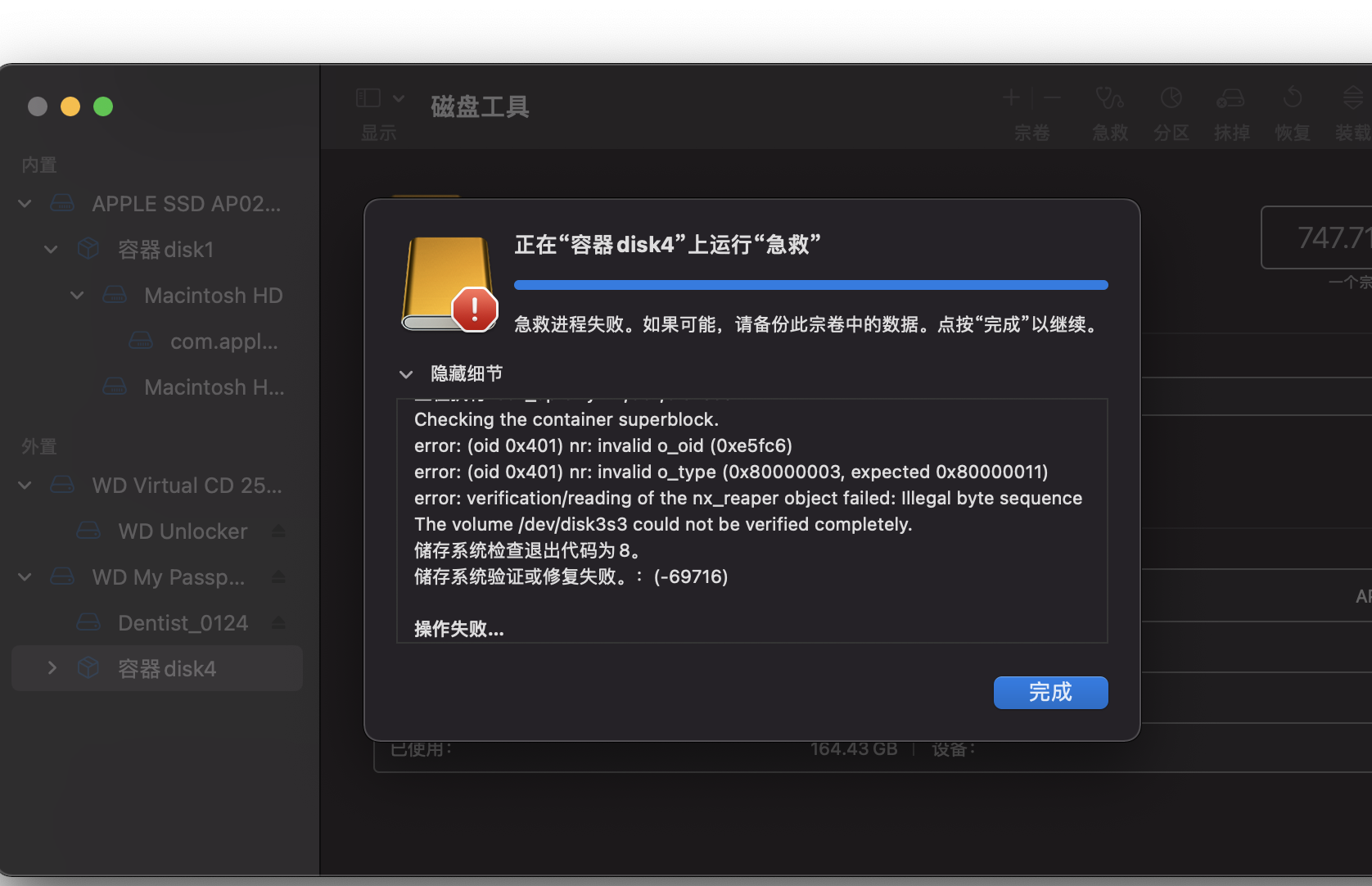
Task: Click the Restore (恢复) toolbar icon
Action: 1292,99
